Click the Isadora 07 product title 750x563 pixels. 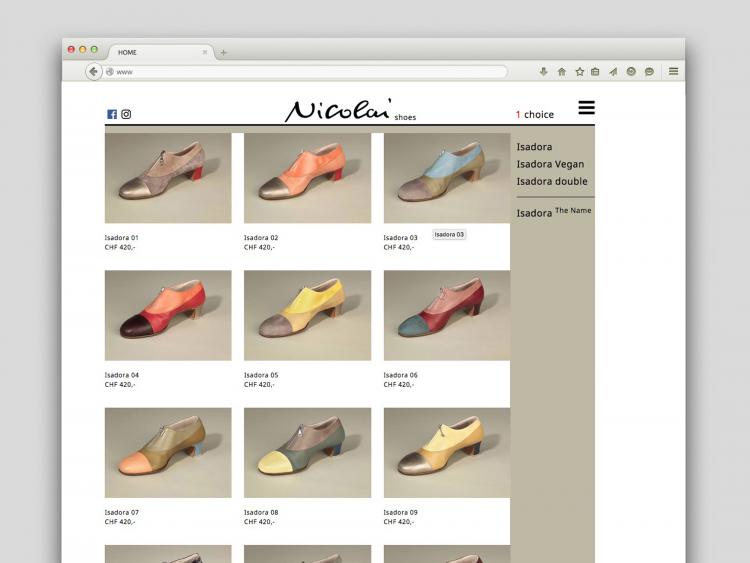point(121,512)
